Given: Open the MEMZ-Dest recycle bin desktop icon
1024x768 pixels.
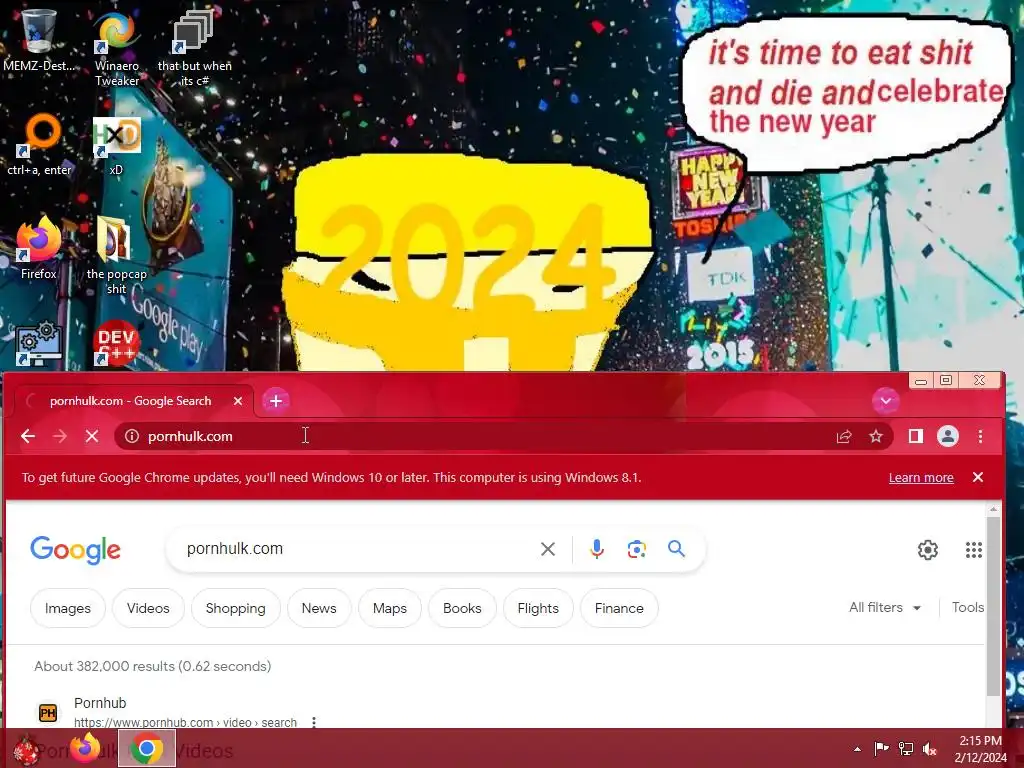Looking at the screenshot, I should click(x=39, y=39).
